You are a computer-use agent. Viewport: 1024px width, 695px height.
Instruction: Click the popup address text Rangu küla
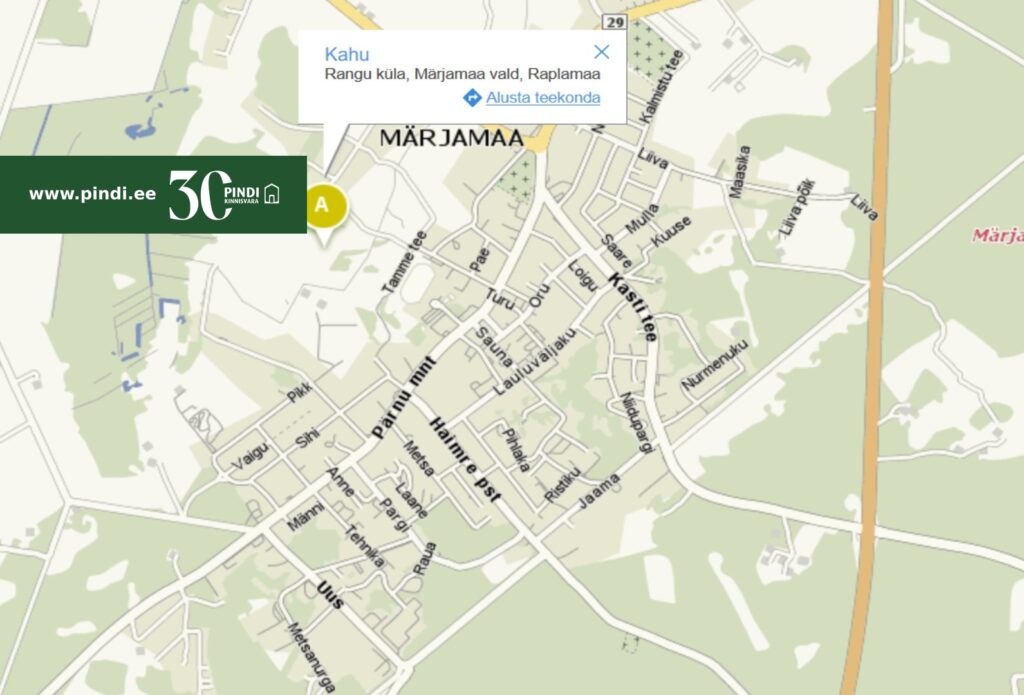click(366, 74)
